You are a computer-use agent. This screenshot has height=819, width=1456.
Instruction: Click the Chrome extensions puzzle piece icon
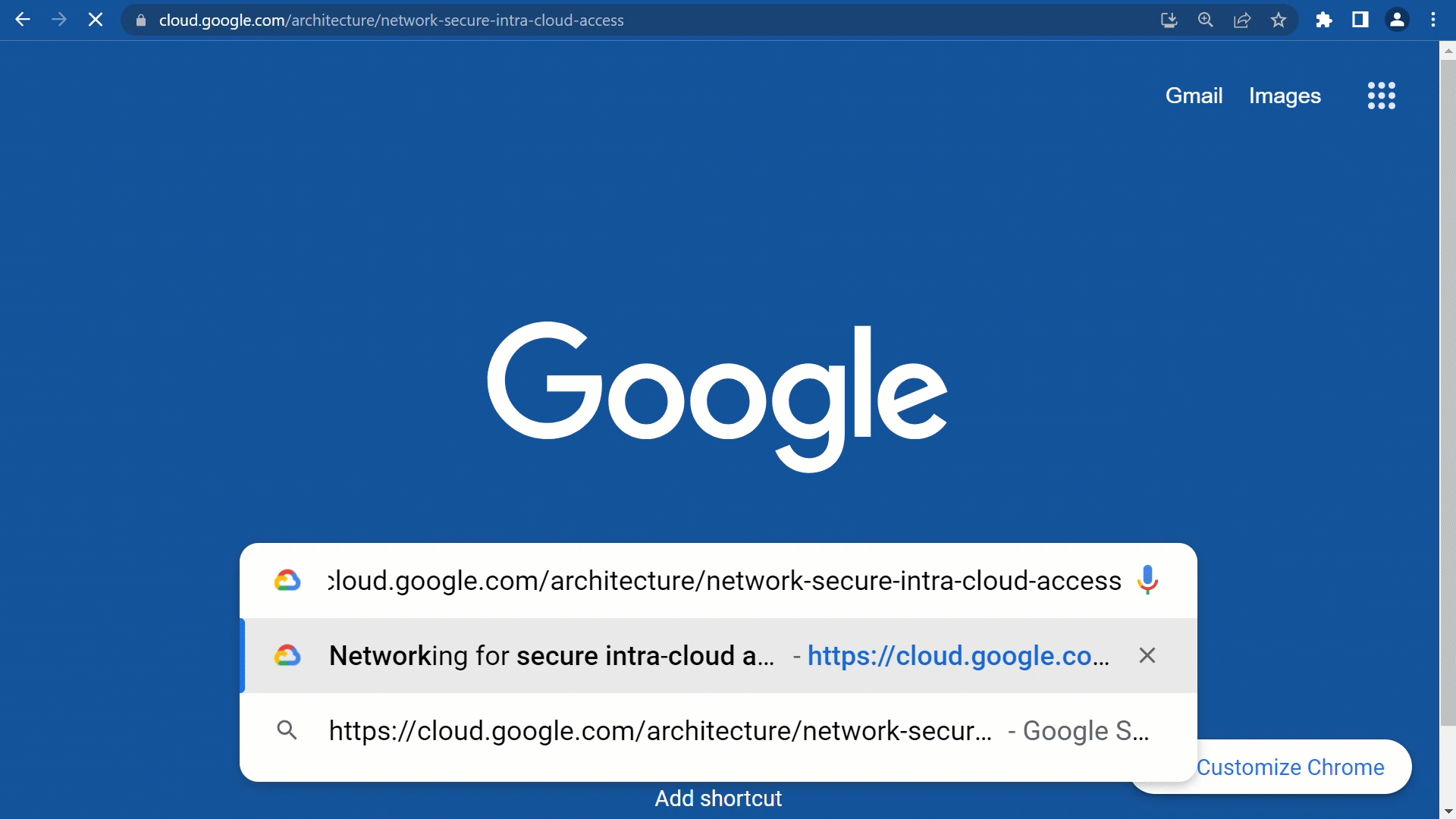click(1323, 20)
